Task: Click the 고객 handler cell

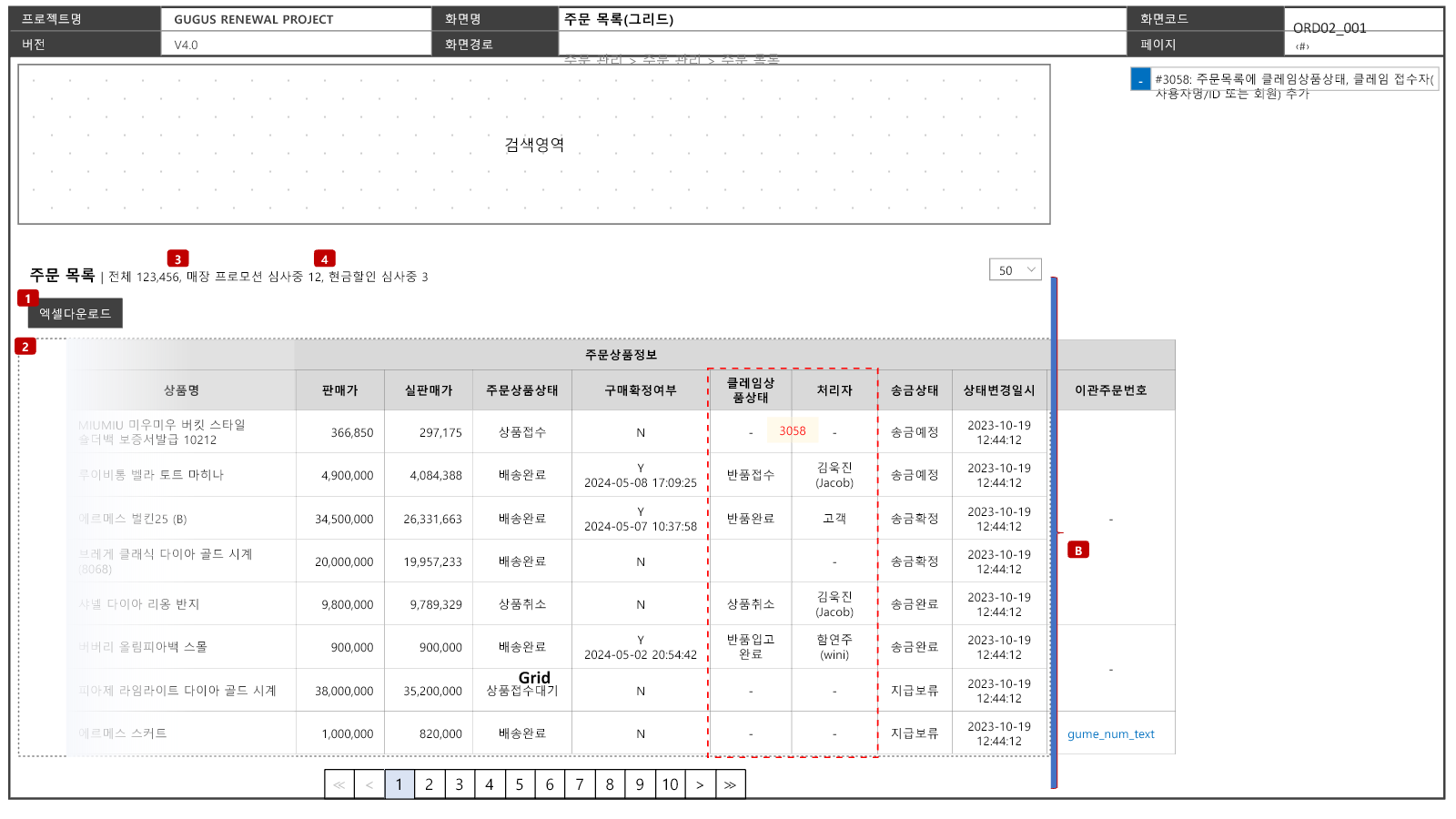Action: (834, 519)
